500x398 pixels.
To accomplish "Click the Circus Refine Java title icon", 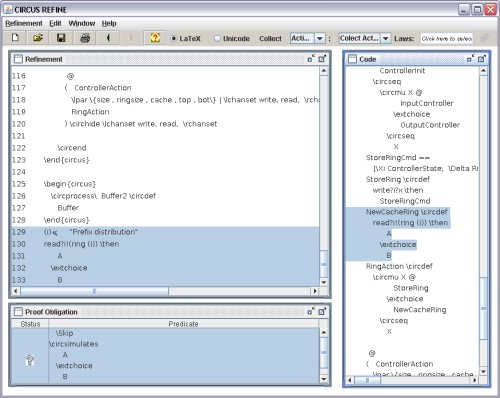I will [8, 9].
